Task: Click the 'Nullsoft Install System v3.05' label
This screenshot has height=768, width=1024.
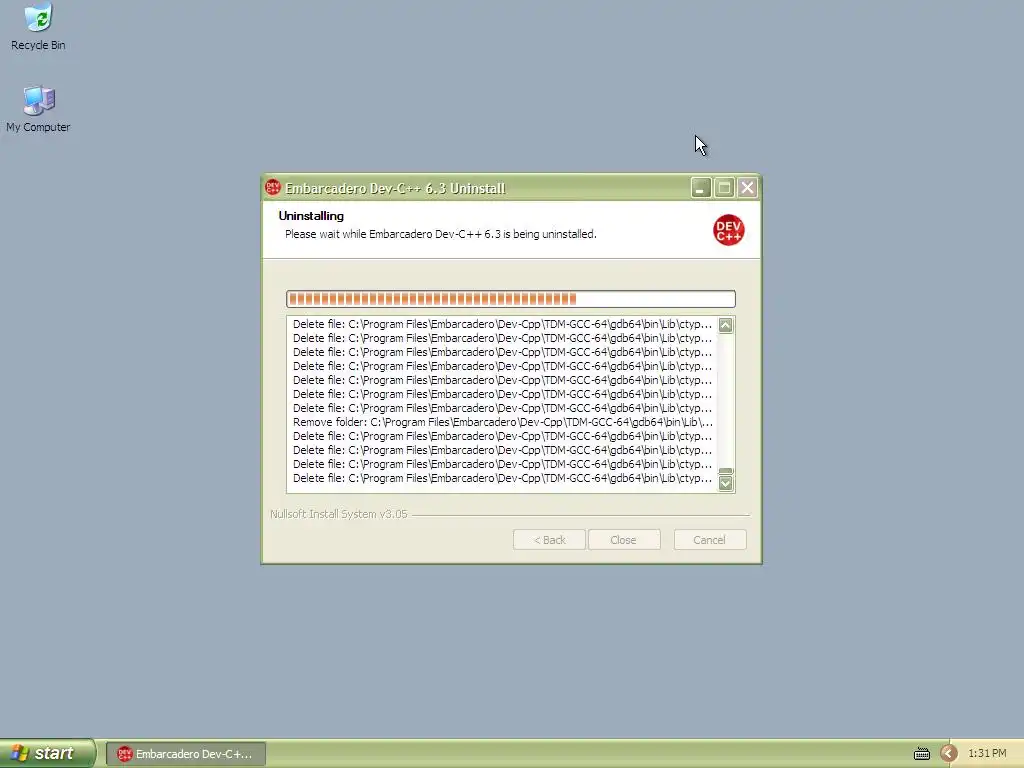Action: [x=338, y=514]
